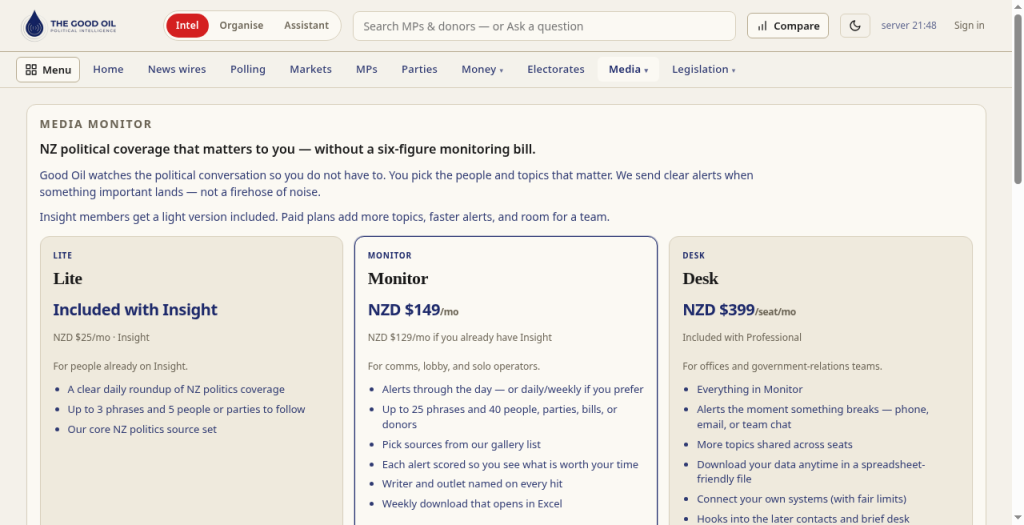Click the NZD $399/seat/mo price
Screen dimensions: 1024x525
coord(739,310)
